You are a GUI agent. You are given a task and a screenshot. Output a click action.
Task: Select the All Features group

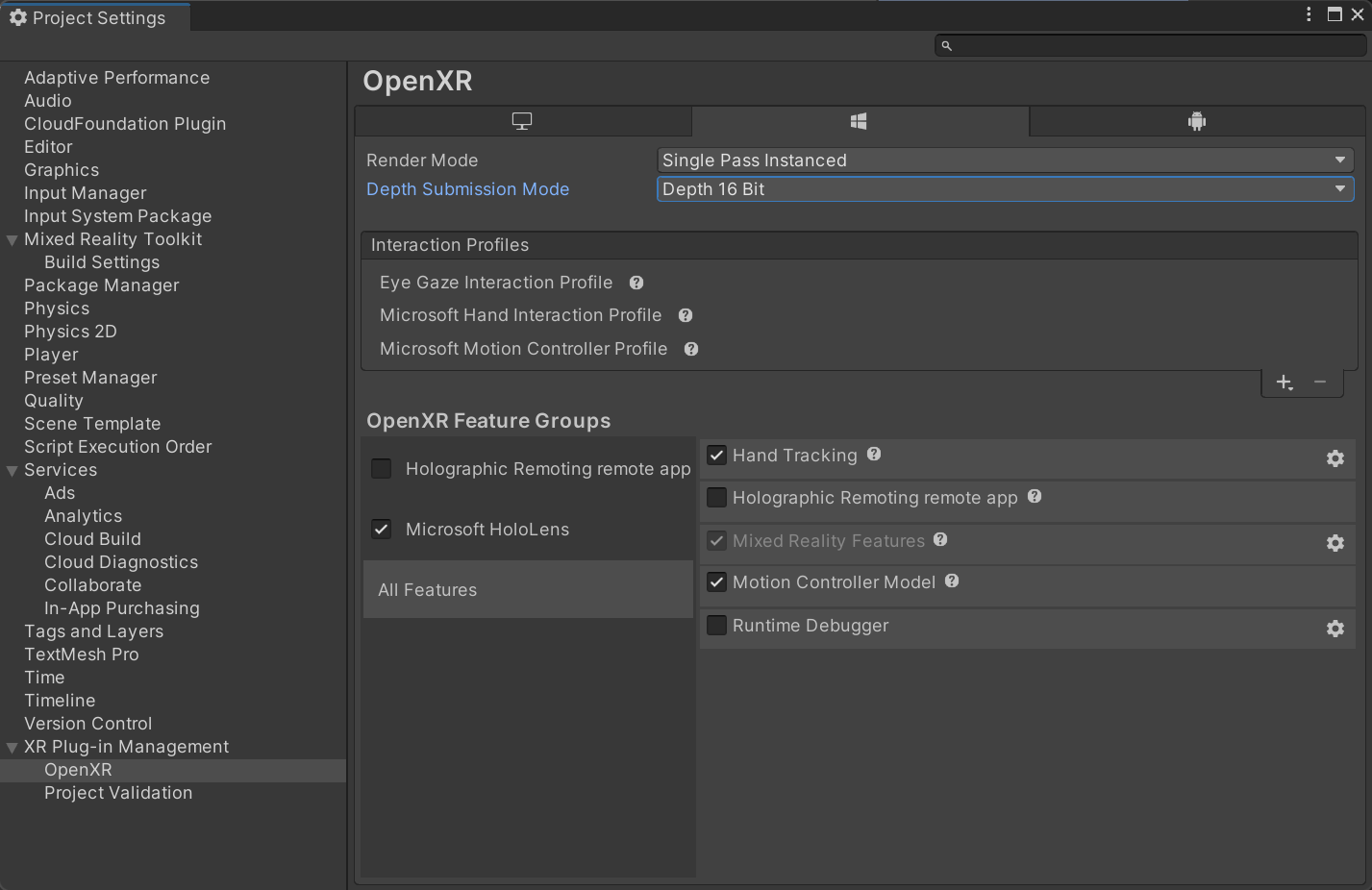528,589
